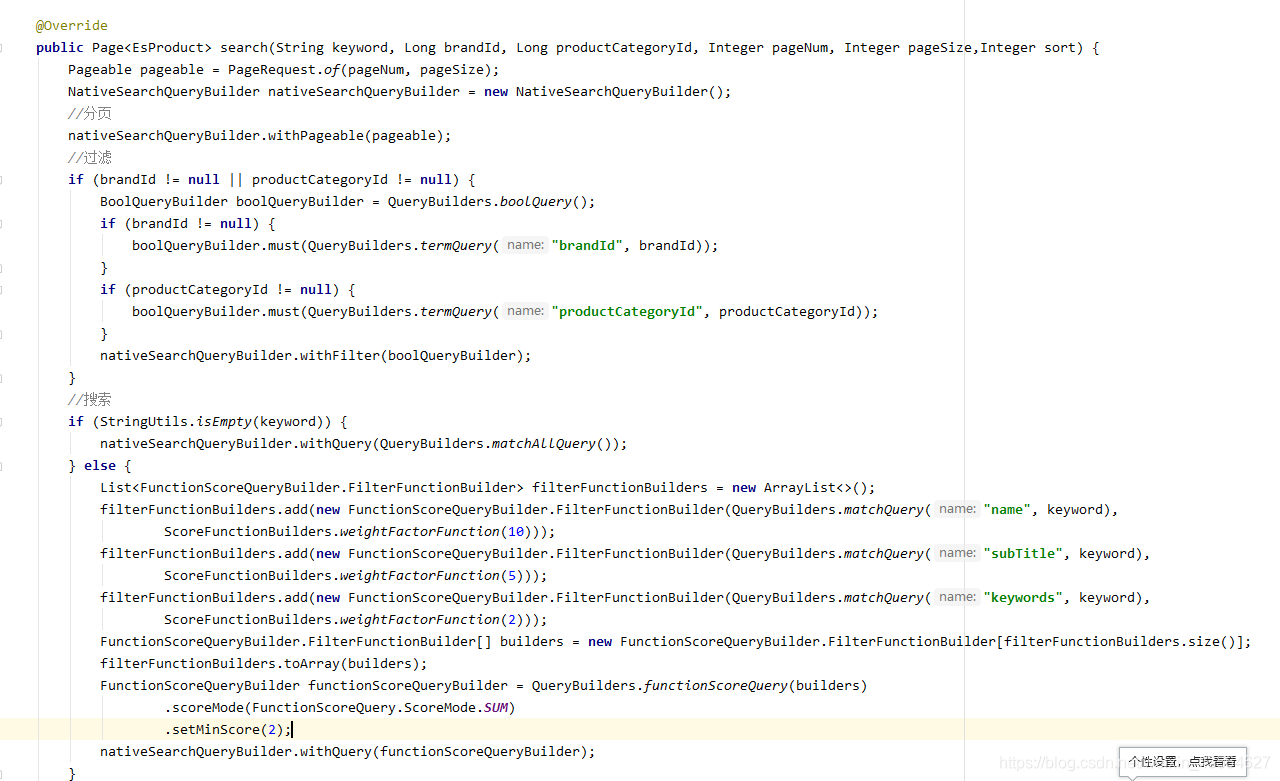Click the '.setMinScore(2)' line

coord(228,729)
